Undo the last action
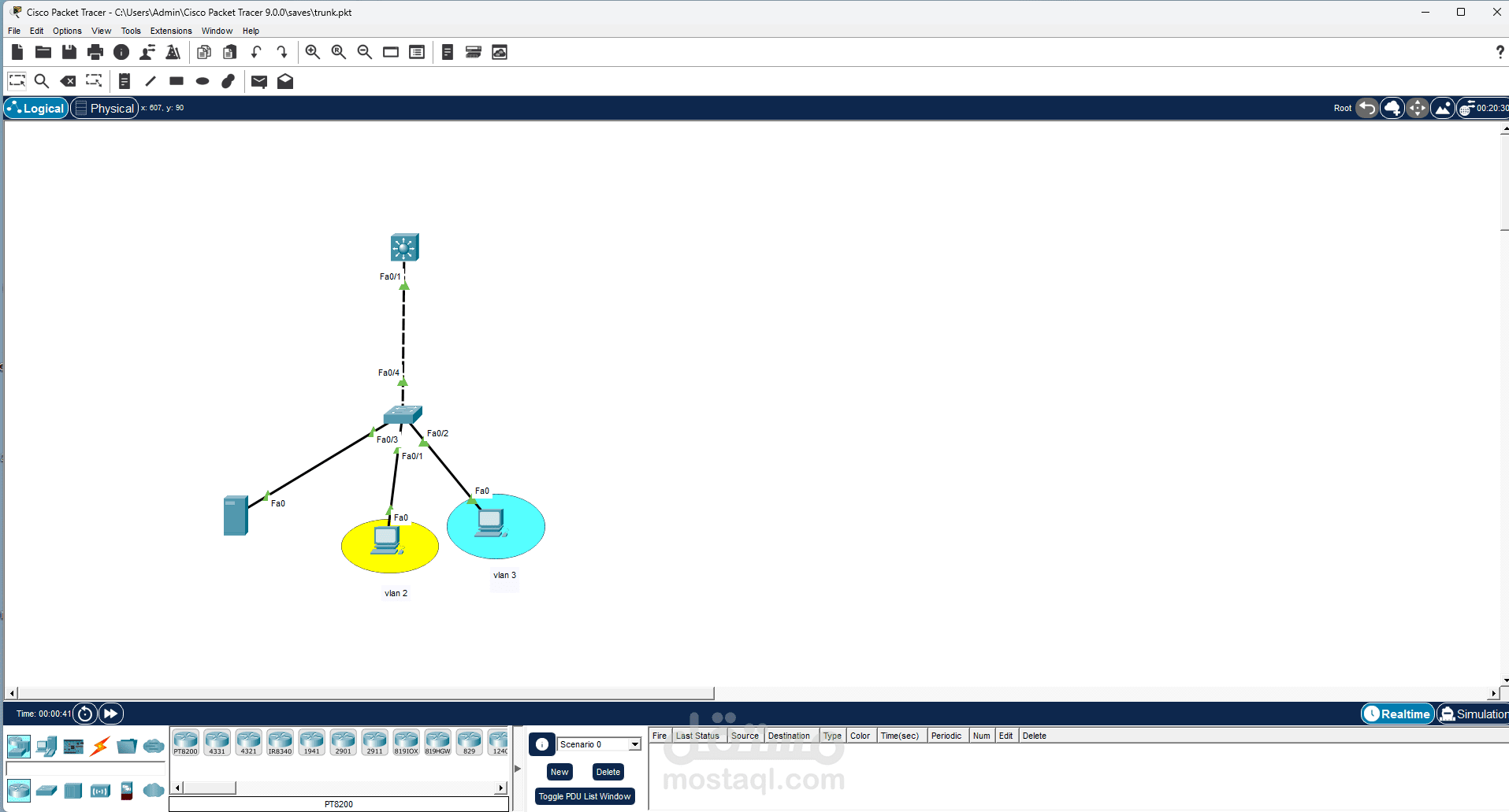The image size is (1509, 812). (256, 52)
